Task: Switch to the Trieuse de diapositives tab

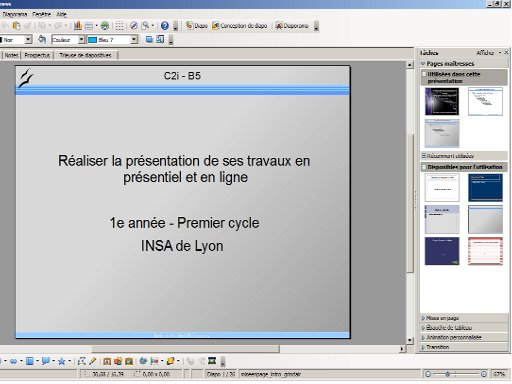Action: pos(85,55)
